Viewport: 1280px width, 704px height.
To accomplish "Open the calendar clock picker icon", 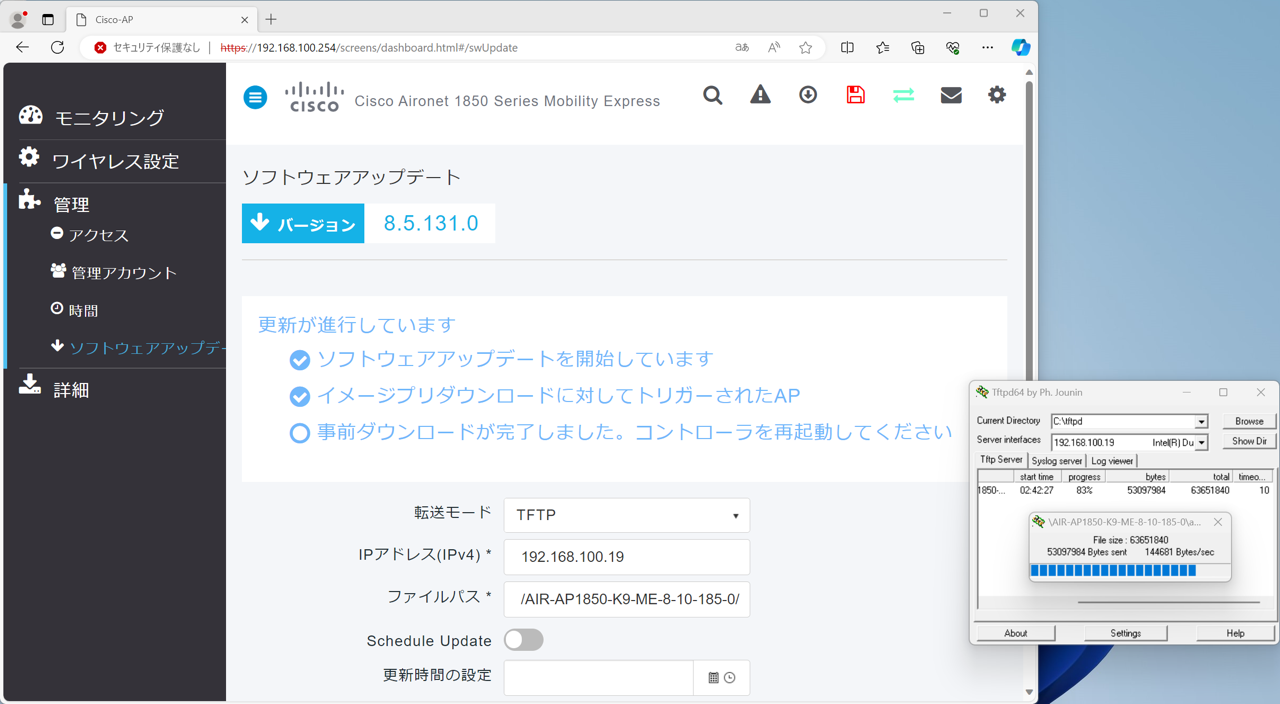I will [722, 677].
